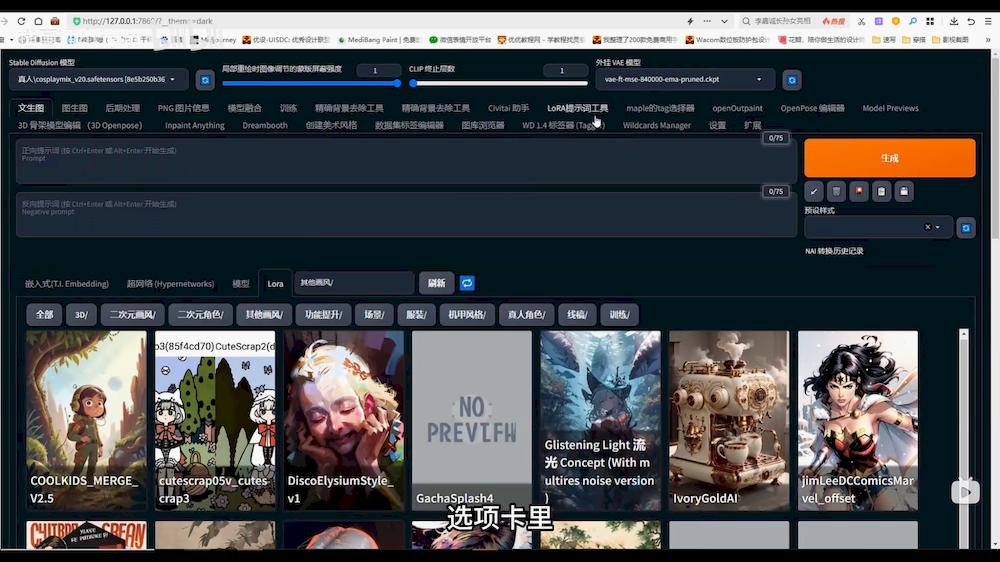Image resolution: width=1000 pixels, height=562 pixels.
Task: Click the red card icon below the generate button
Action: [859, 191]
